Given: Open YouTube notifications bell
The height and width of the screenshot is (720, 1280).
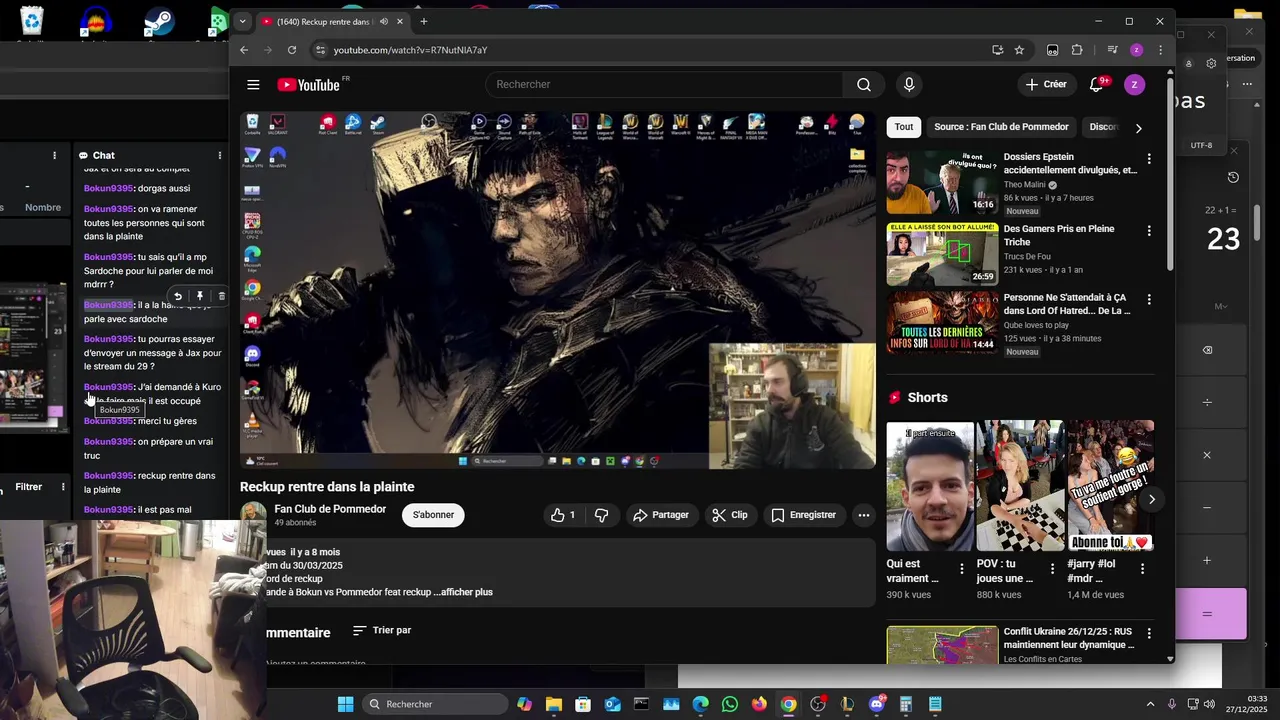Looking at the screenshot, I should pyautogui.click(x=1096, y=85).
